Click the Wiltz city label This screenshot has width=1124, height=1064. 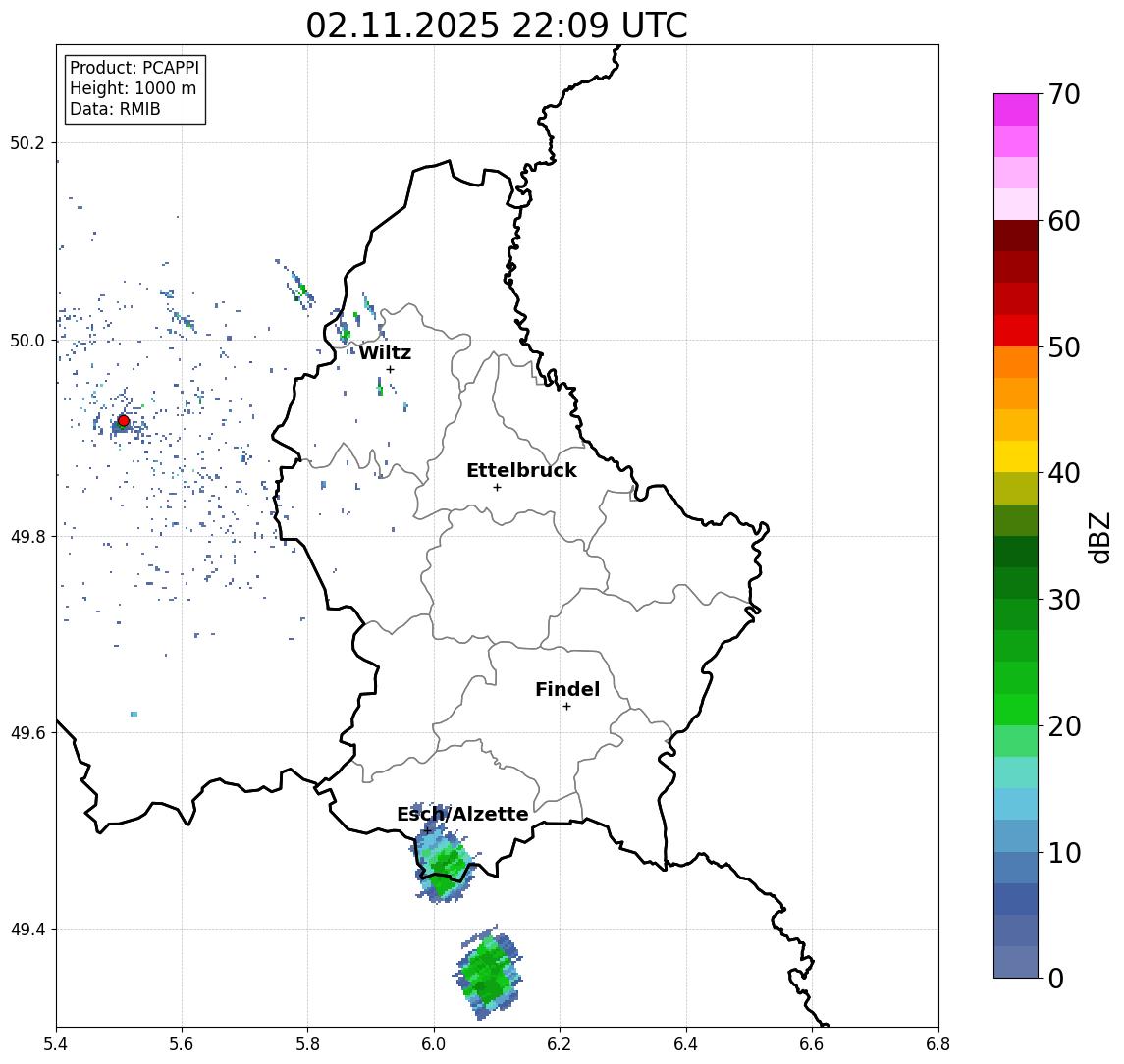[x=385, y=352]
